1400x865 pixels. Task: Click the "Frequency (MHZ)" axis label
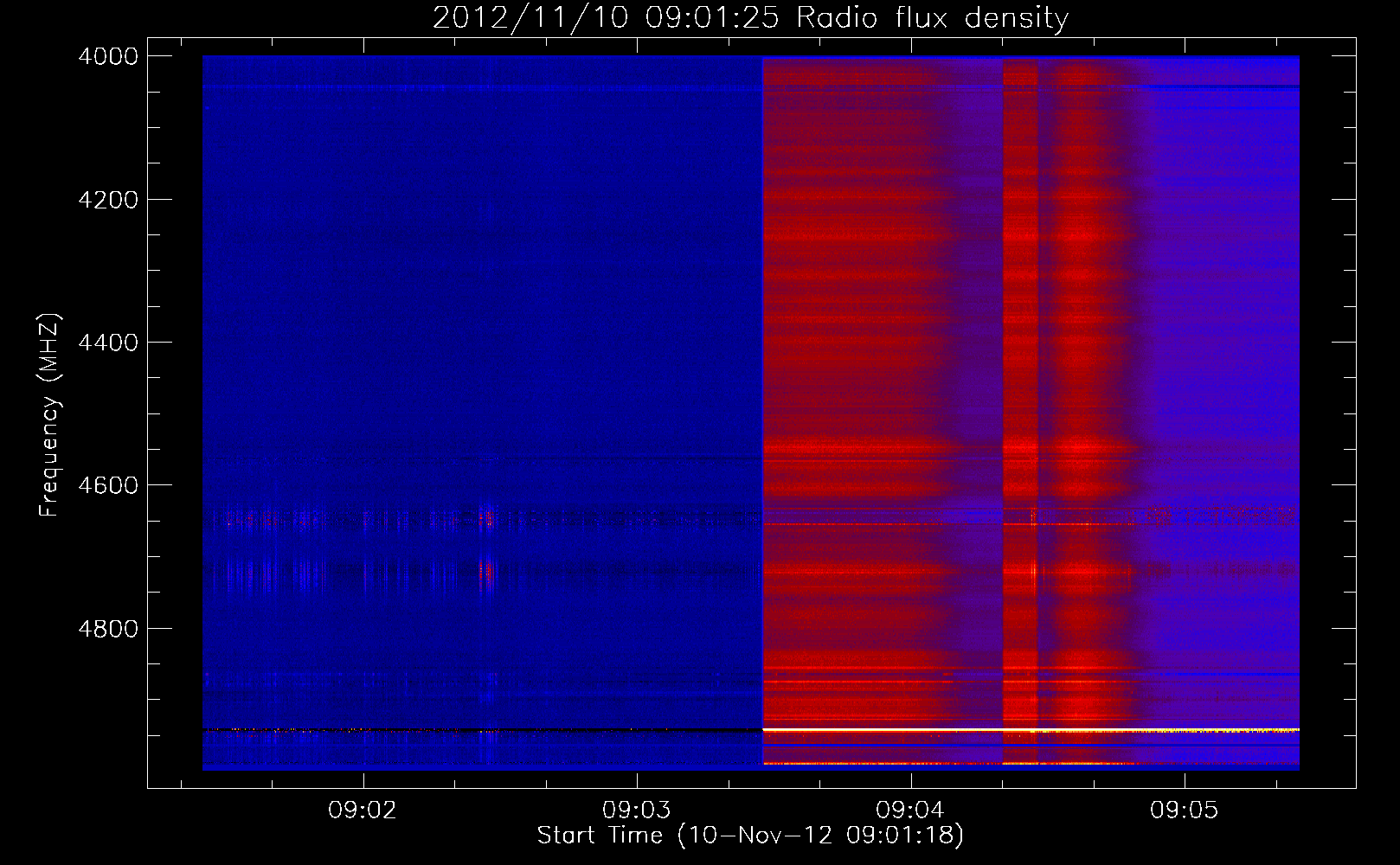pyautogui.click(x=49, y=415)
